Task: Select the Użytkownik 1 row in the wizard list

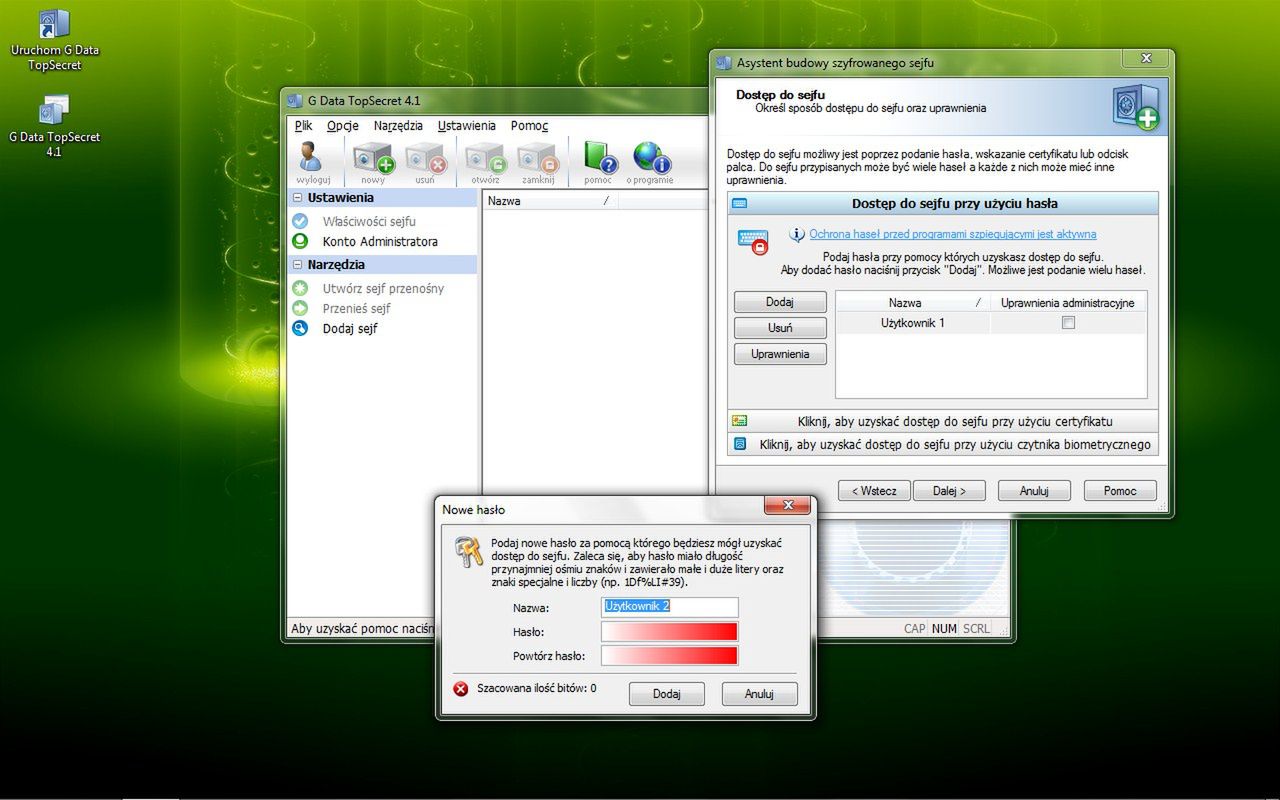Action: click(x=991, y=323)
